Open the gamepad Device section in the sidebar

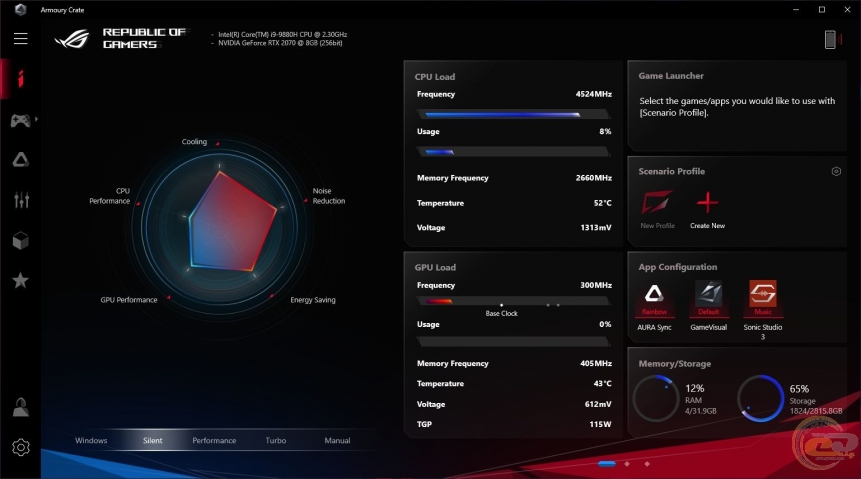(20, 120)
